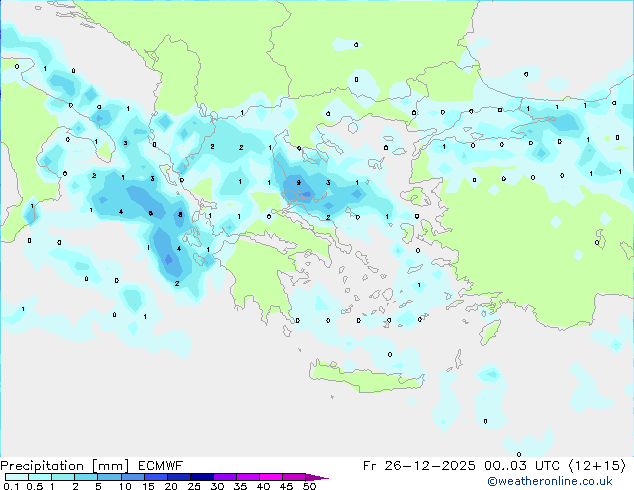Screen dimensions: 634x490
Task: Click the 2 to 5 mm legend swatch
Action: pyautogui.click(x=86, y=477)
